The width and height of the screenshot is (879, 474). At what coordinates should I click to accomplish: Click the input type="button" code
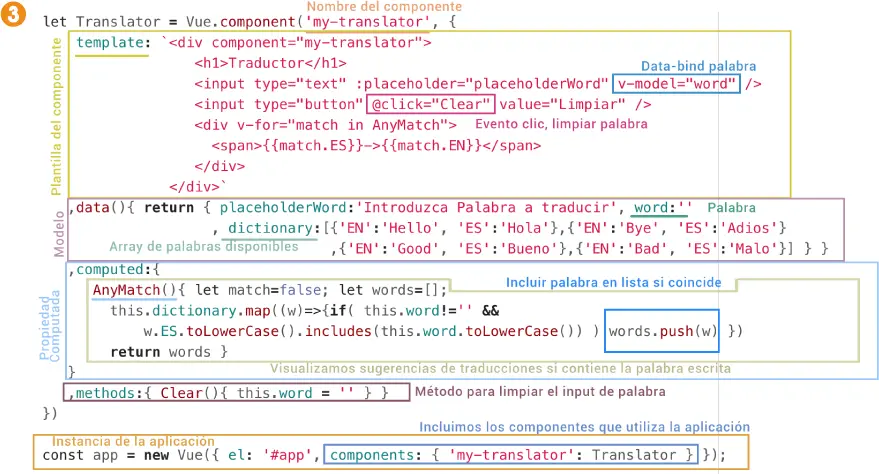coord(279,104)
